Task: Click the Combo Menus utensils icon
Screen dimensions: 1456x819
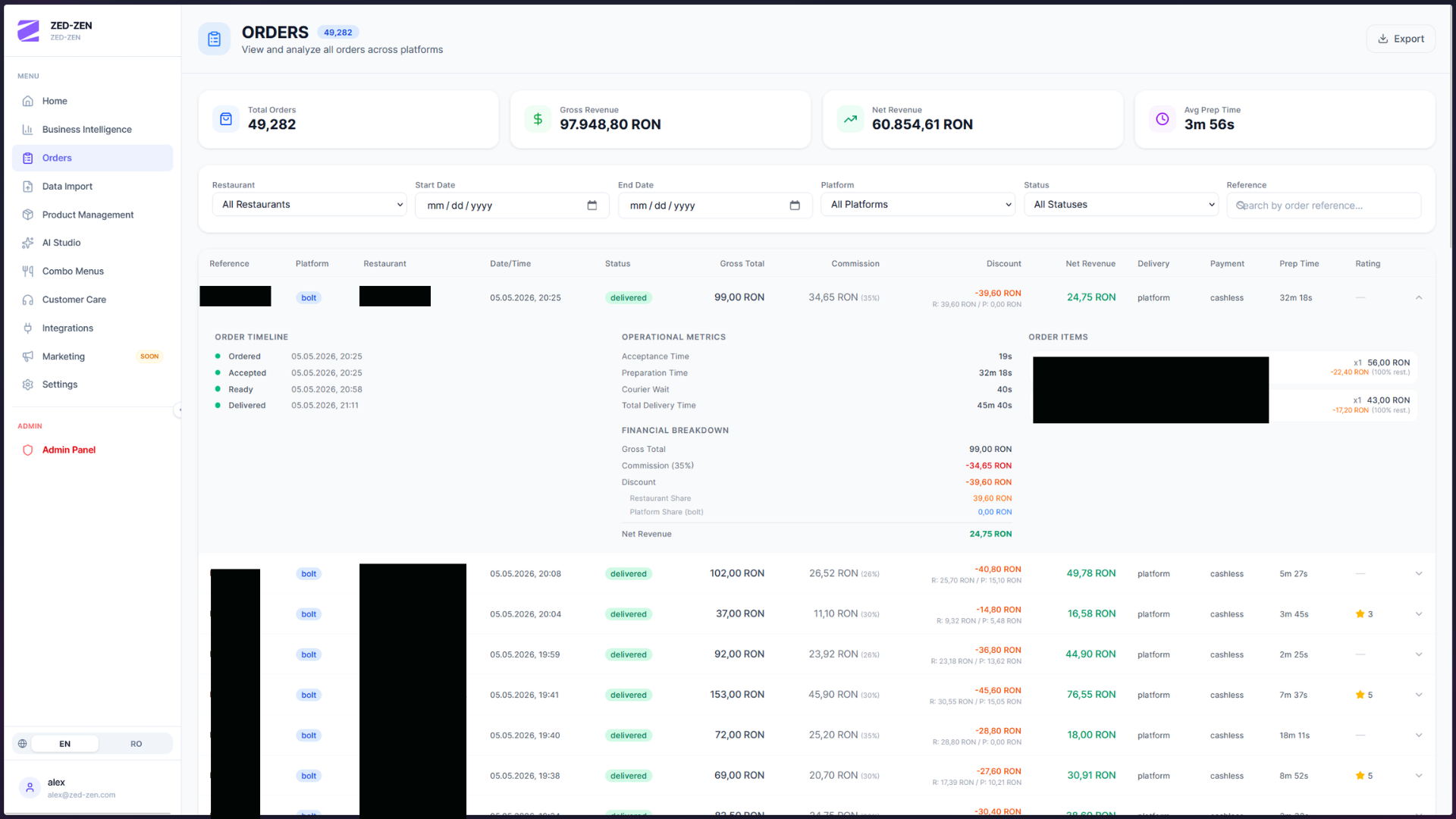Action: tap(28, 271)
